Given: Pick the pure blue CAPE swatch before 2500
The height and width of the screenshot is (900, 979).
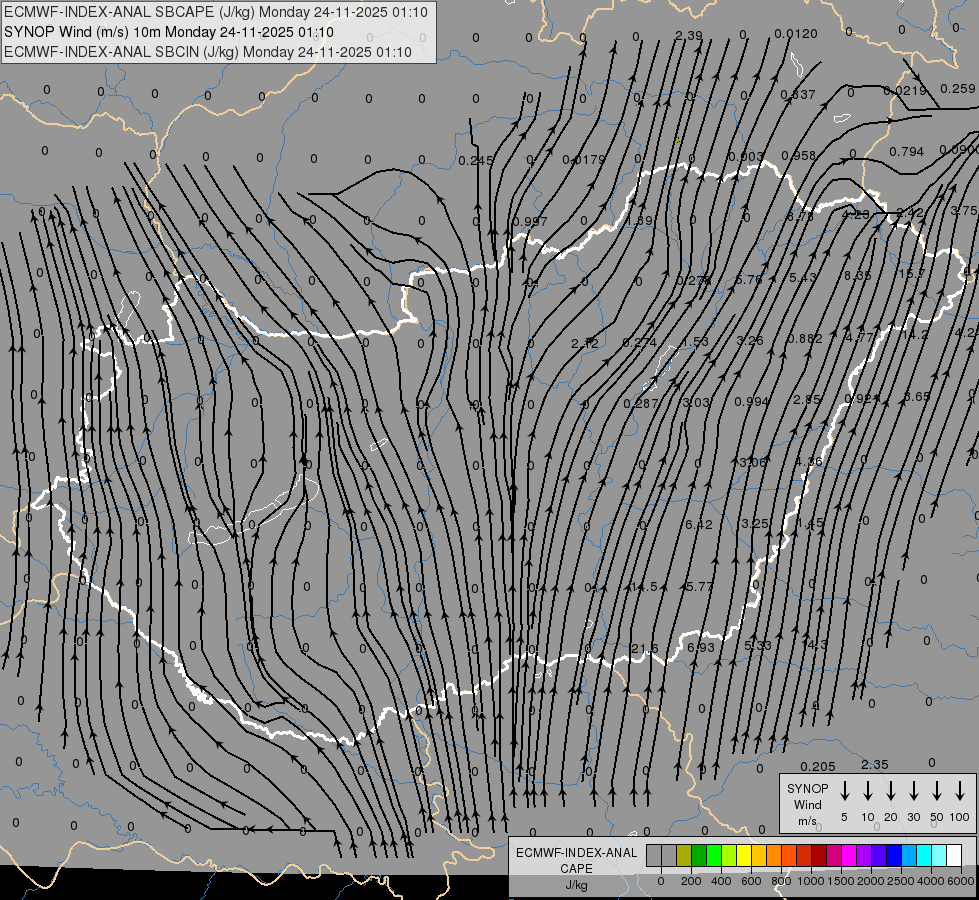Looking at the screenshot, I should click(894, 855).
